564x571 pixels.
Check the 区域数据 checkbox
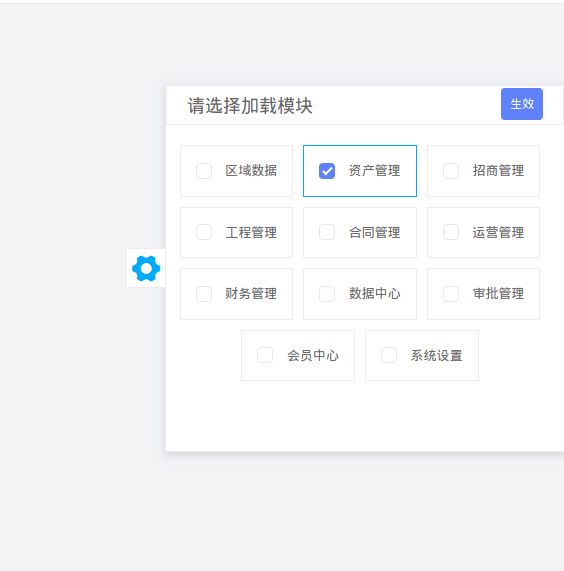coord(204,171)
